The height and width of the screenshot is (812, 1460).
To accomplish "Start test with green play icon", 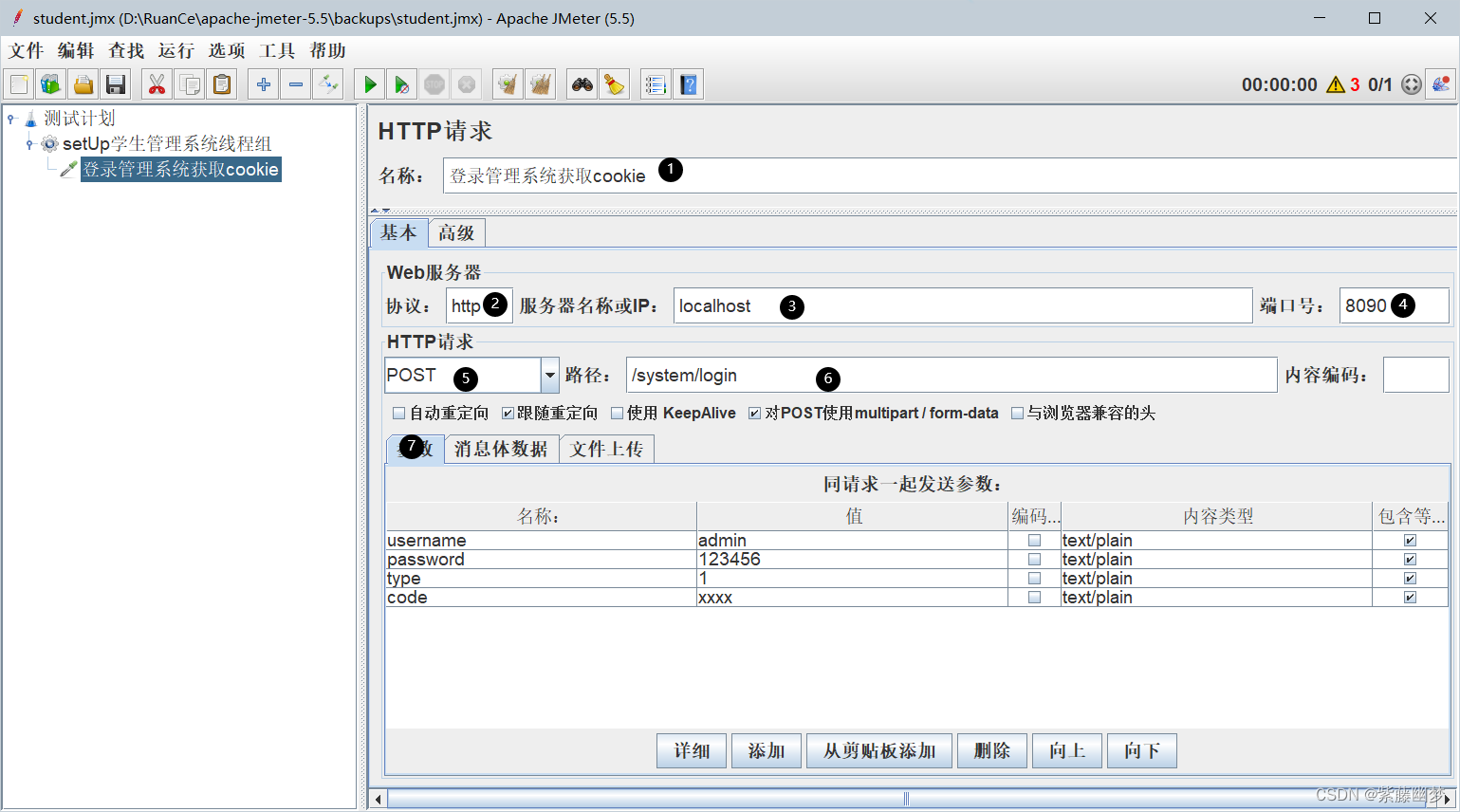I will click(370, 84).
